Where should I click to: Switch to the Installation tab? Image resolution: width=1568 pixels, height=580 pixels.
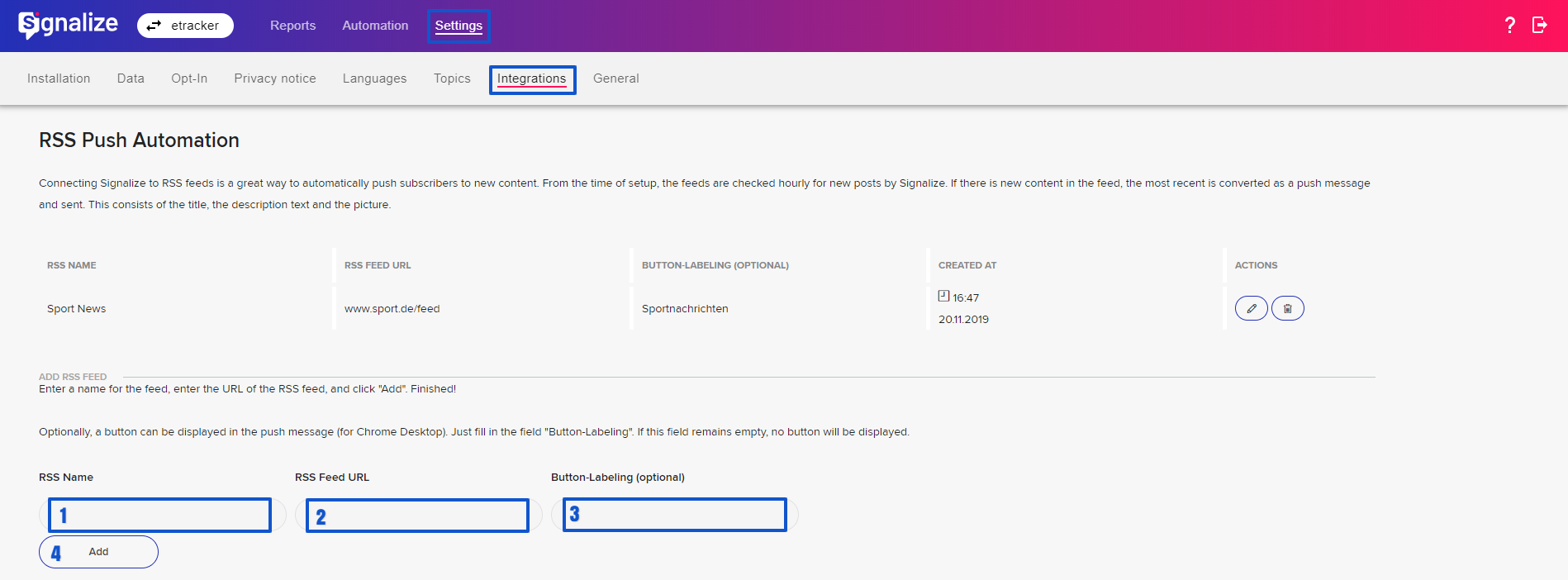59,78
